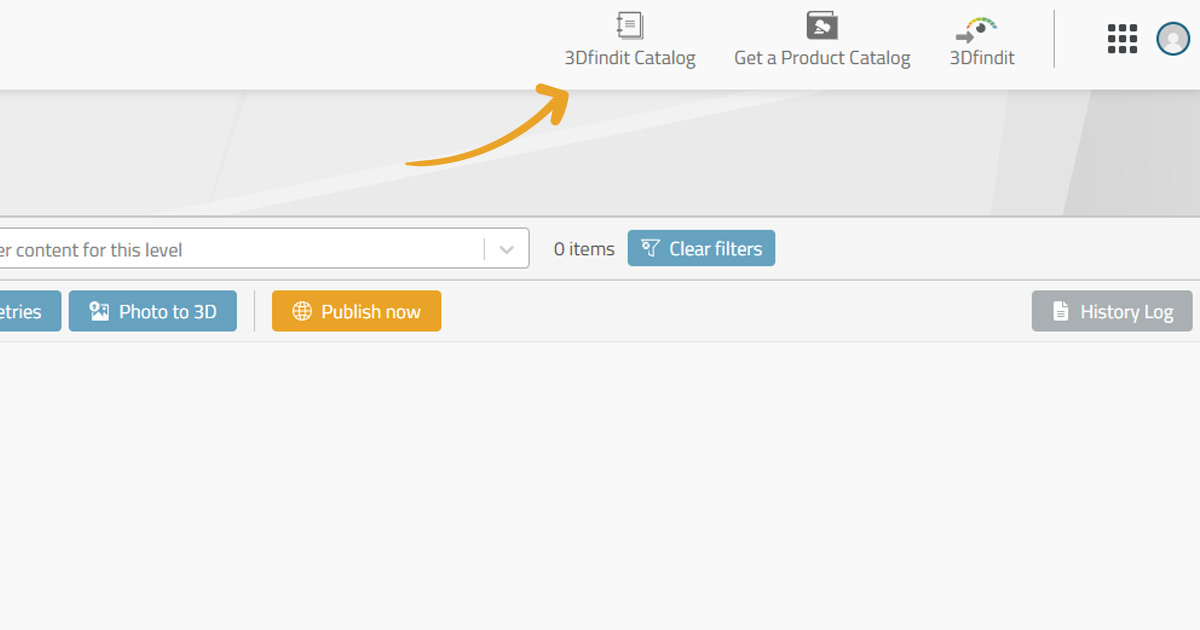Click the user profile avatar icon

pos(1172,40)
